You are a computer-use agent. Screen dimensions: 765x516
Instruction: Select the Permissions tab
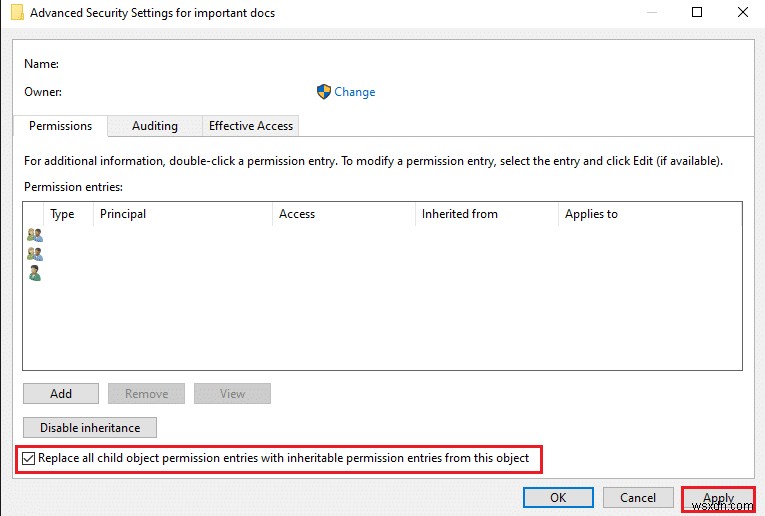(x=60, y=126)
